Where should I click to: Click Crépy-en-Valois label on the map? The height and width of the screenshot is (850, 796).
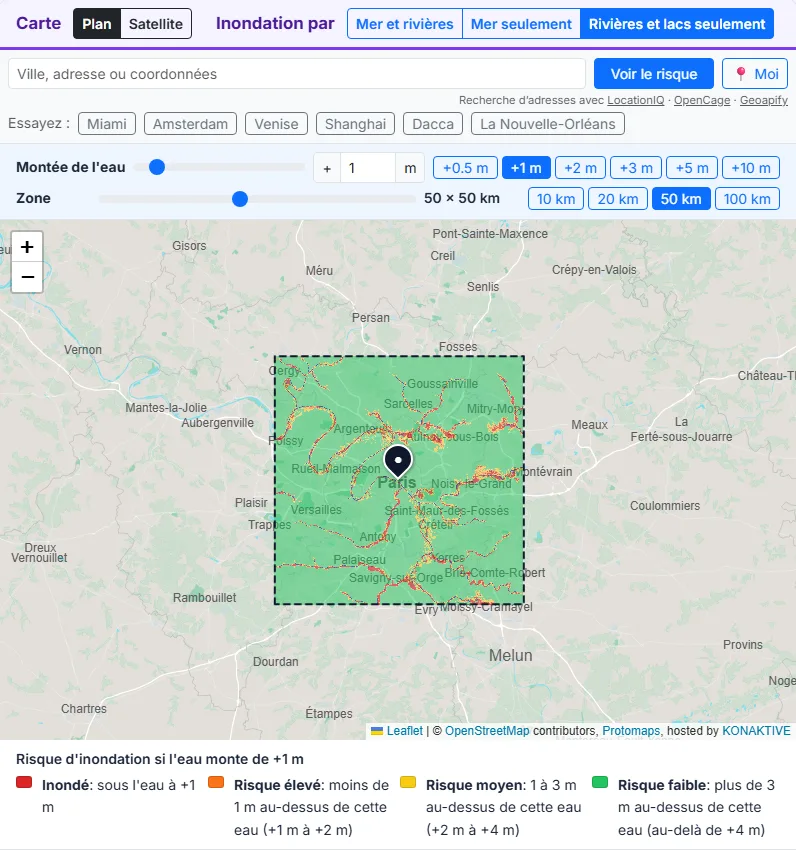594,269
